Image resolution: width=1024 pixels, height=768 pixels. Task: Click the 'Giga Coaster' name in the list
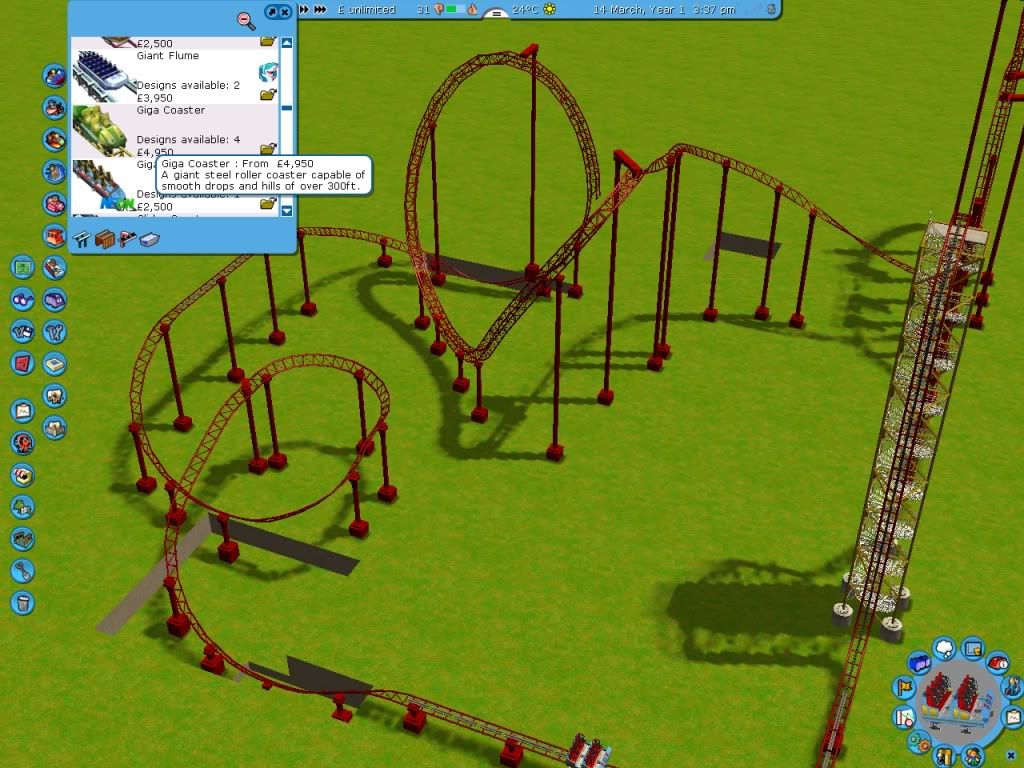click(171, 110)
